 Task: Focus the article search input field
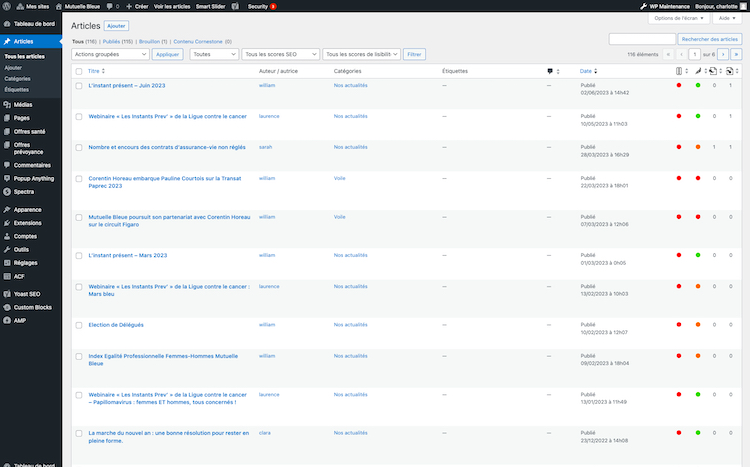click(641, 38)
